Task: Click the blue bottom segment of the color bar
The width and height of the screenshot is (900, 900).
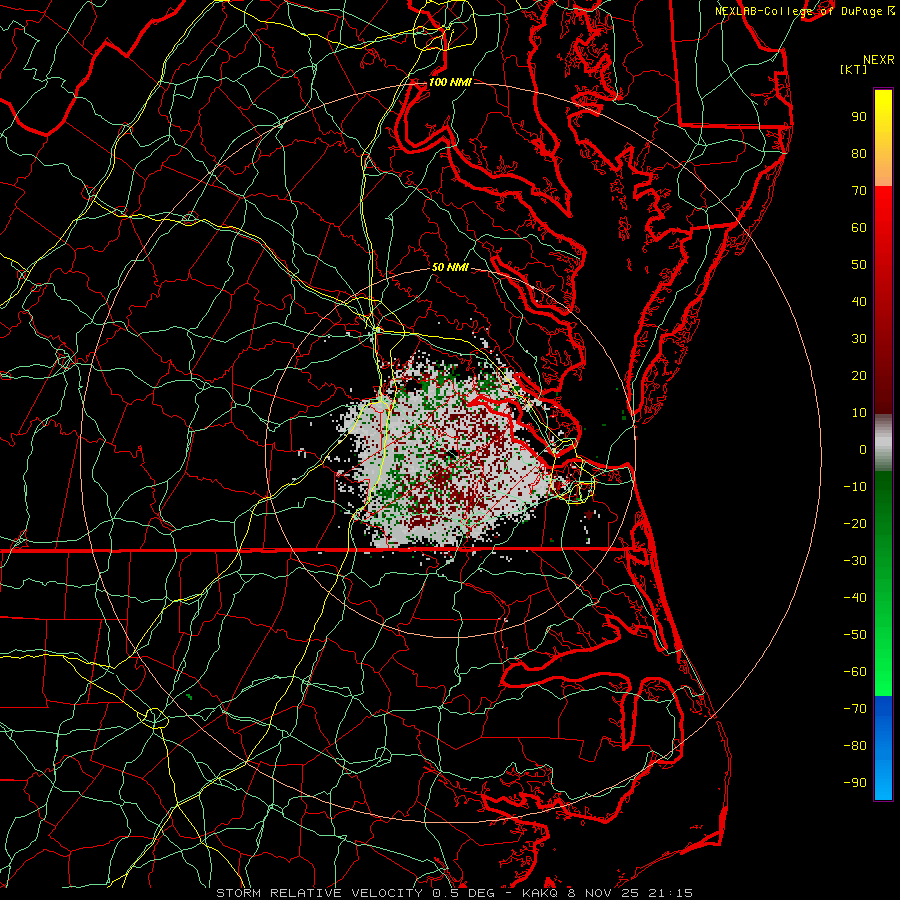Action: [x=883, y=748]
